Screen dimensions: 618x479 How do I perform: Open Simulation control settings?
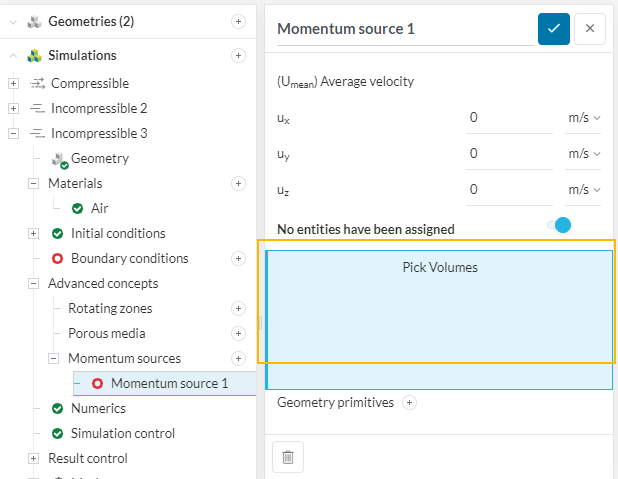tap(122, 434)
